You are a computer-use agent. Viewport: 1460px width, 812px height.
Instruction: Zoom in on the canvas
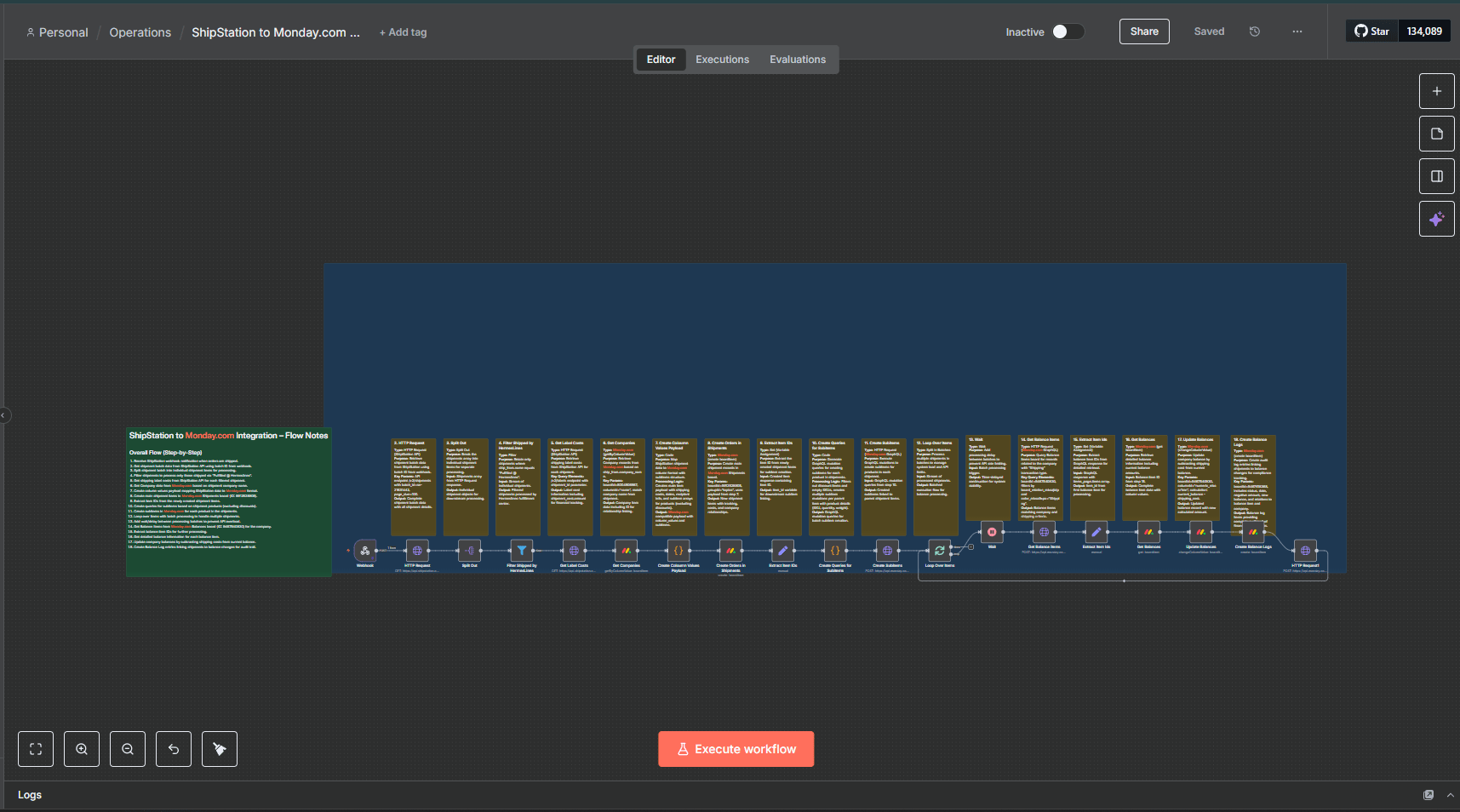pyautogui.click(x=82, y=749)
